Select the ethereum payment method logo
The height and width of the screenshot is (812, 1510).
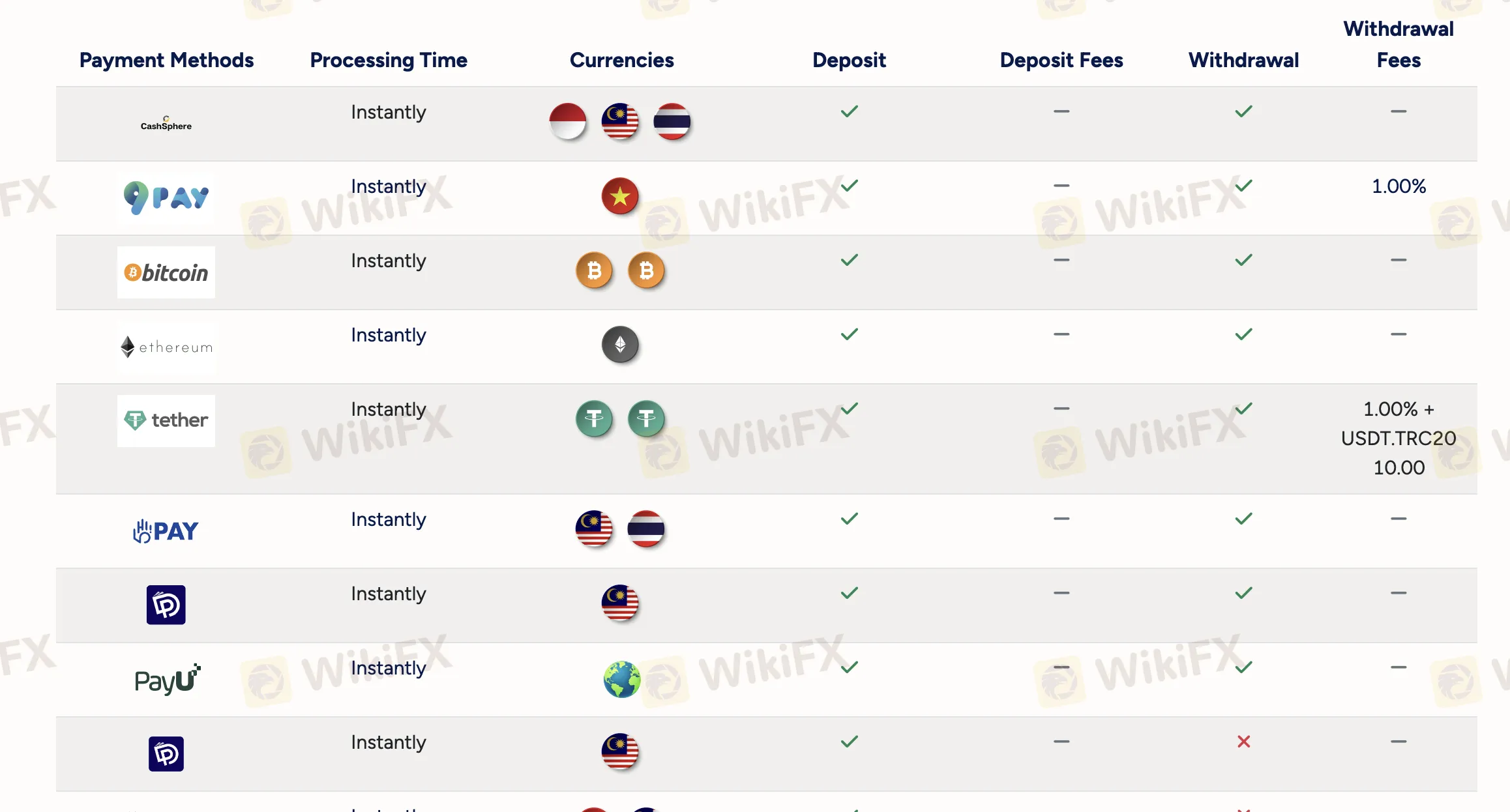(166, 347)
